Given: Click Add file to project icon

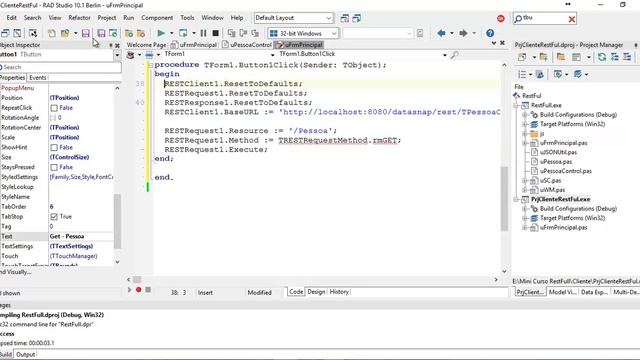Looking at the screenshot, I should (x=129, y=33).
